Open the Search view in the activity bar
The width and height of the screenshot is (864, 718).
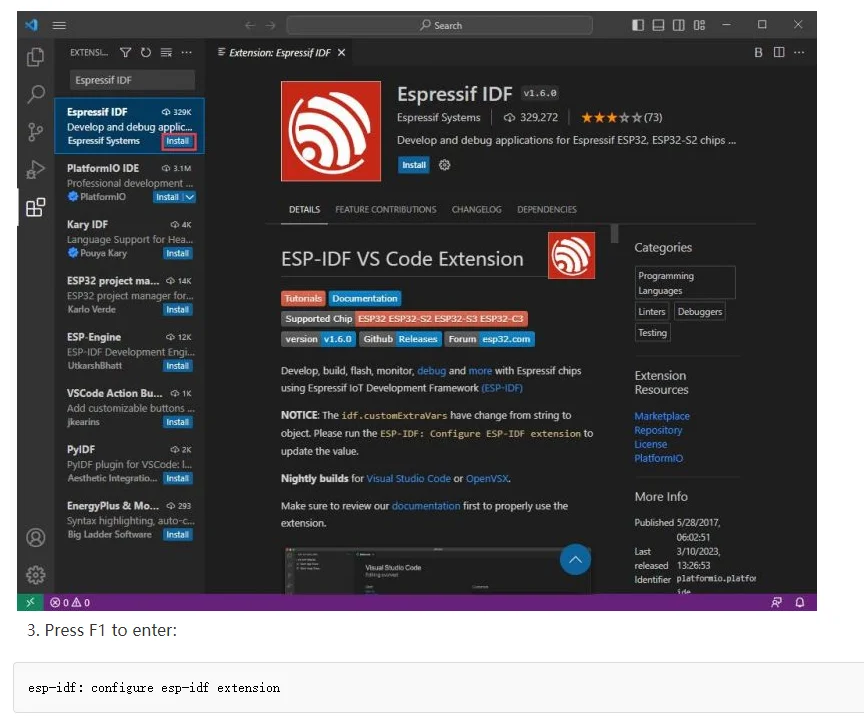(x=36, y=94)
